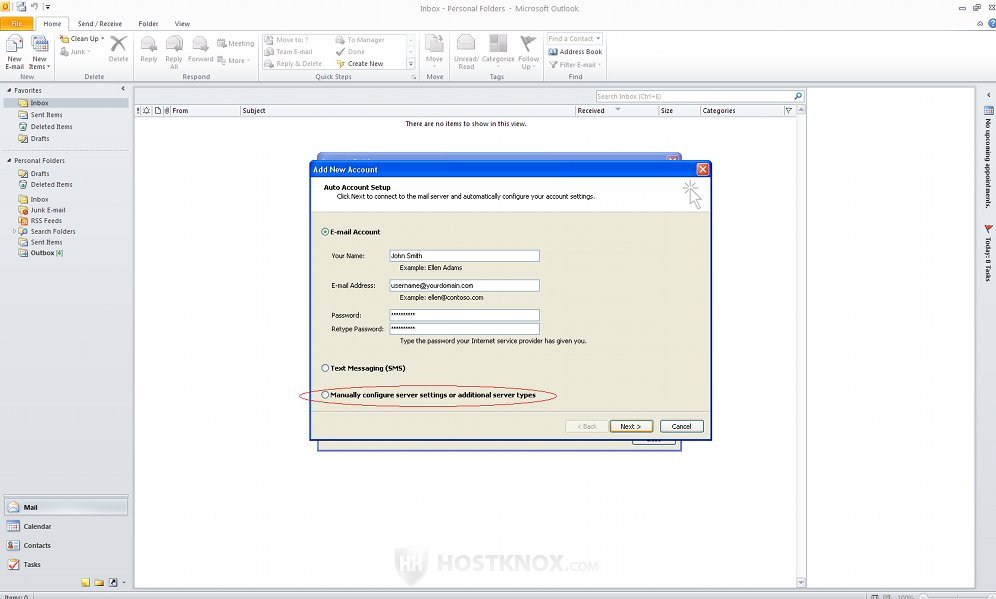Click the Subject column header
The height and width of the screenshot is (599, 996).
(408, 111)
